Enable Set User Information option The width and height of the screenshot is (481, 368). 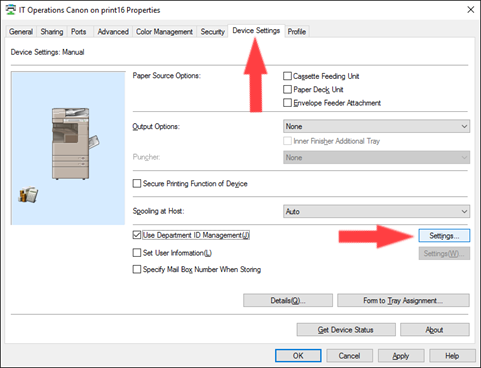(x=137, y=253)
